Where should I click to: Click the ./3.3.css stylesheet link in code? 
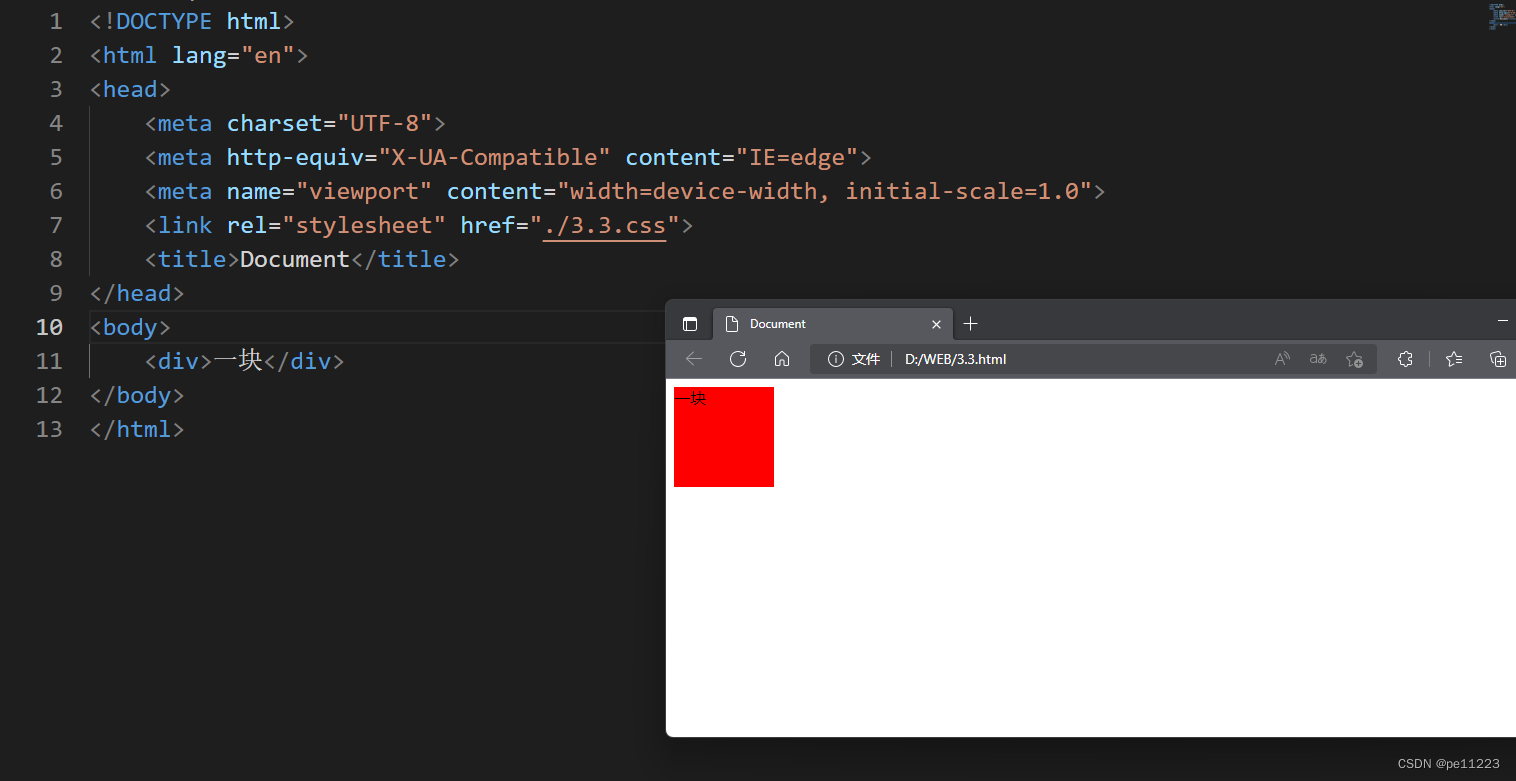604,225
